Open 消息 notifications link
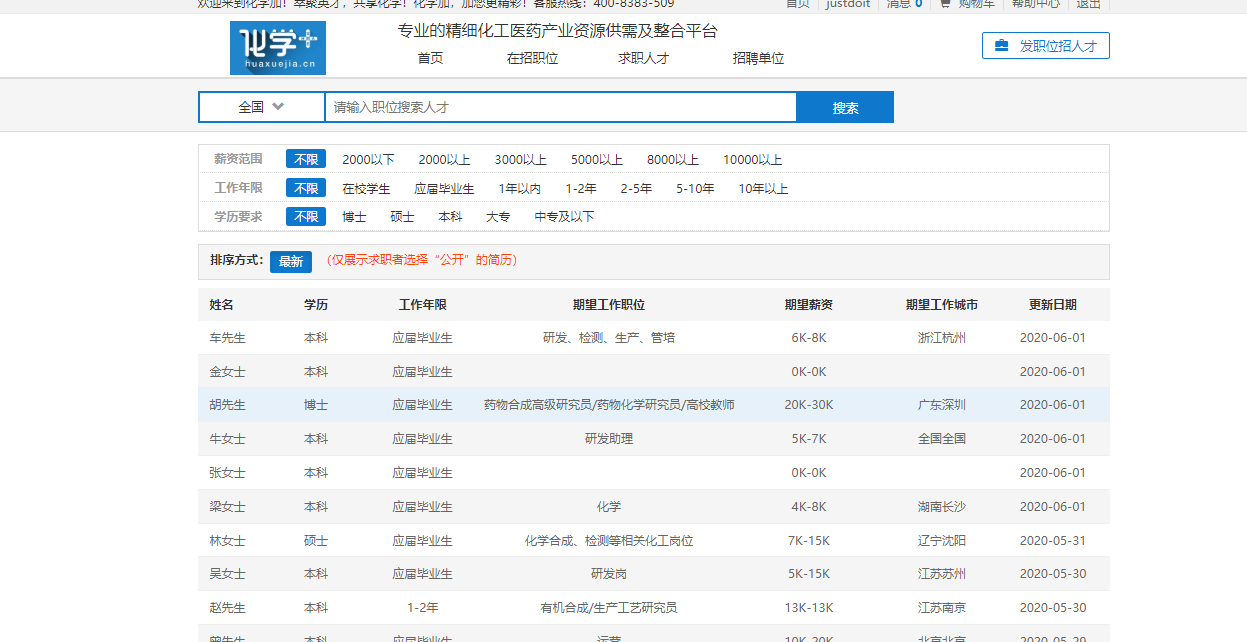 (x=904, y=4)
